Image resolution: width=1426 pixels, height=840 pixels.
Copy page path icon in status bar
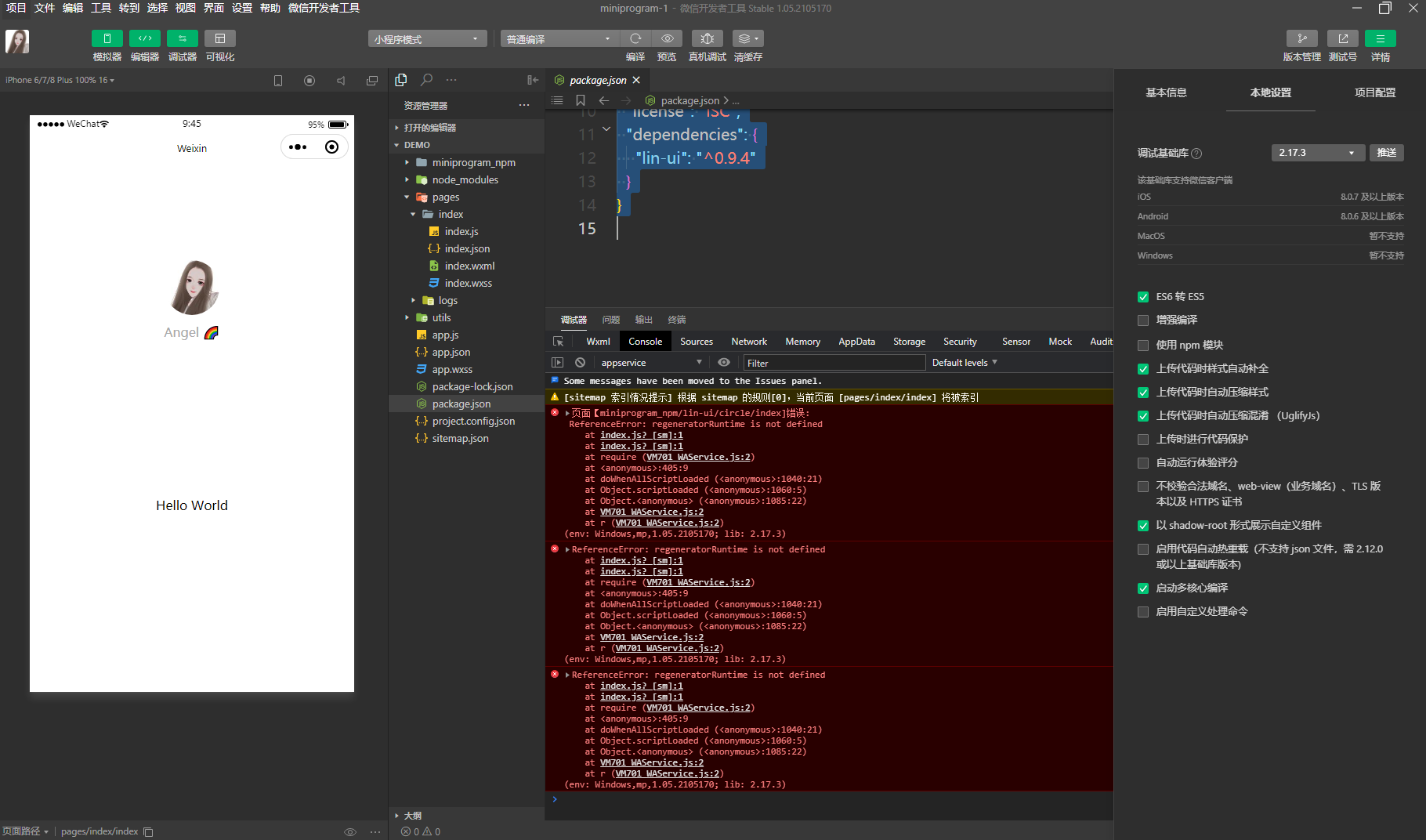tap(148, 832)
